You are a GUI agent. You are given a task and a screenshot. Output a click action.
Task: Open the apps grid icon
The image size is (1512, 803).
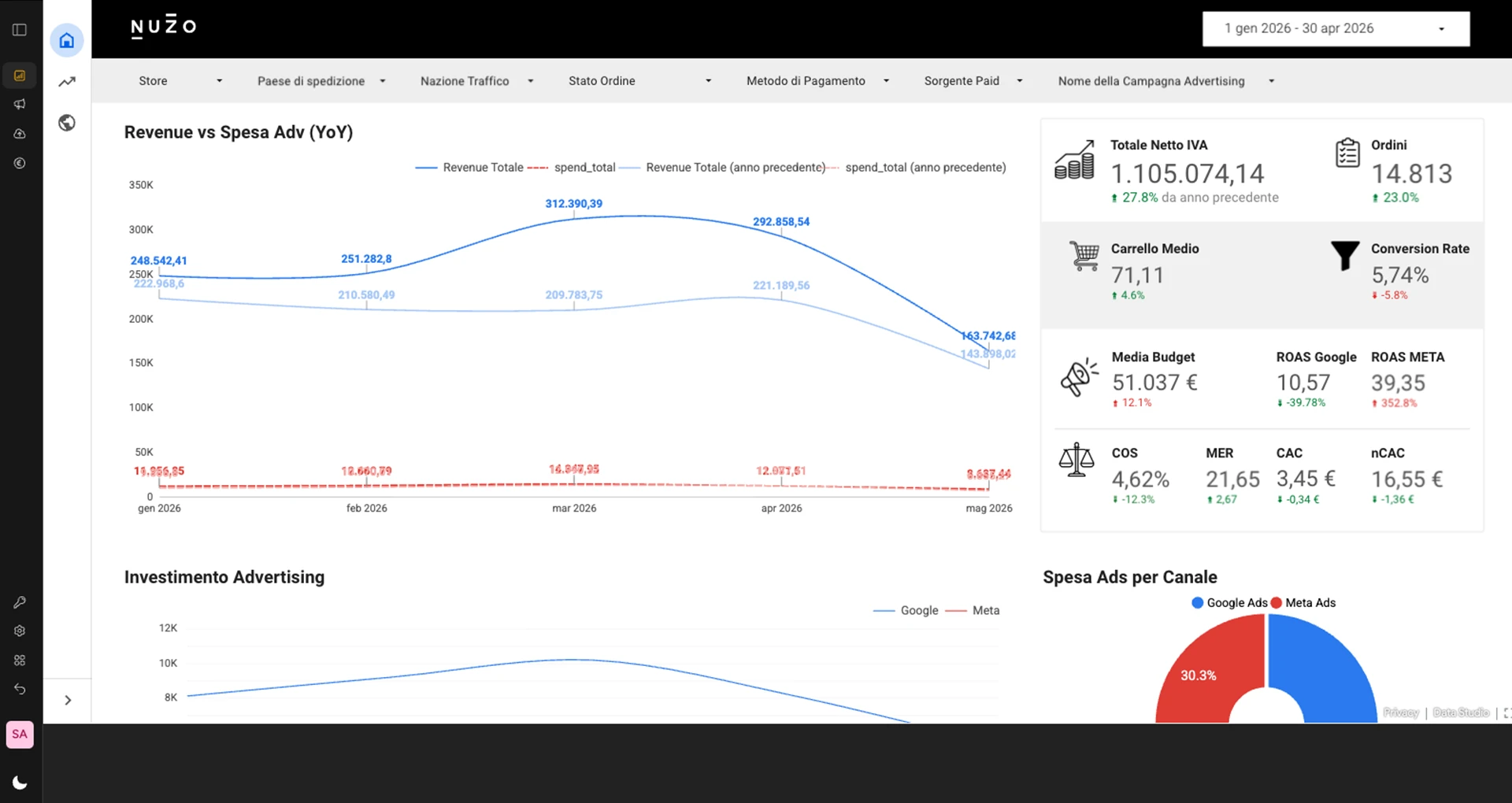point(20,660)
